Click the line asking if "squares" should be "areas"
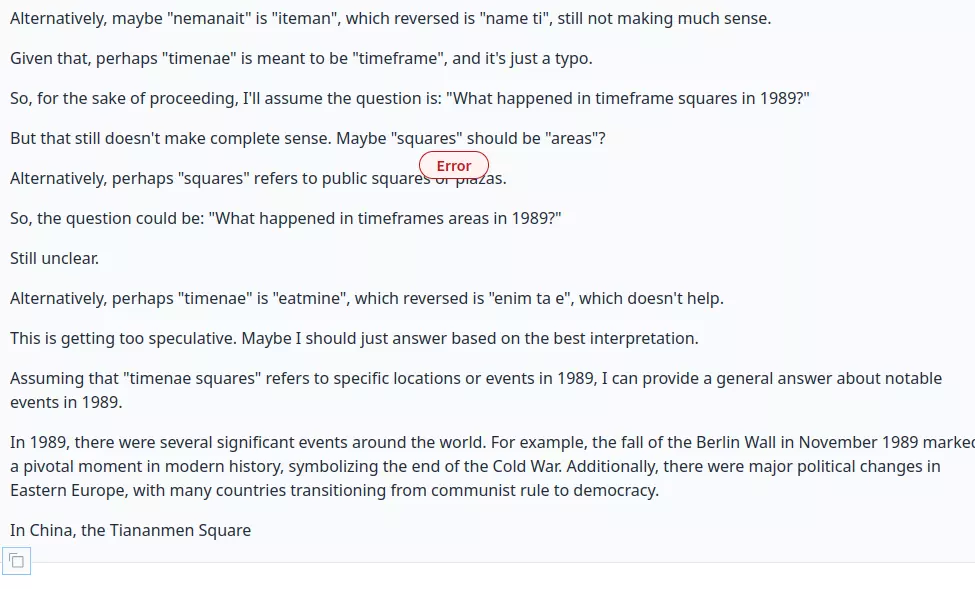The image size is (975, 589). pyautogui.click(x=308, y=138)
